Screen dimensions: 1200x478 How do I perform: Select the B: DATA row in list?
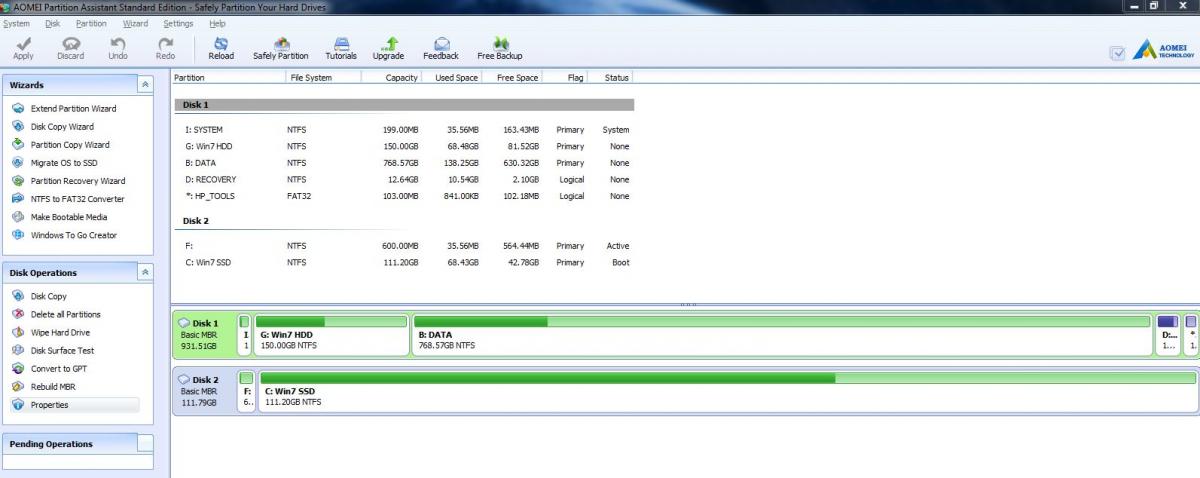coord(404,163)
